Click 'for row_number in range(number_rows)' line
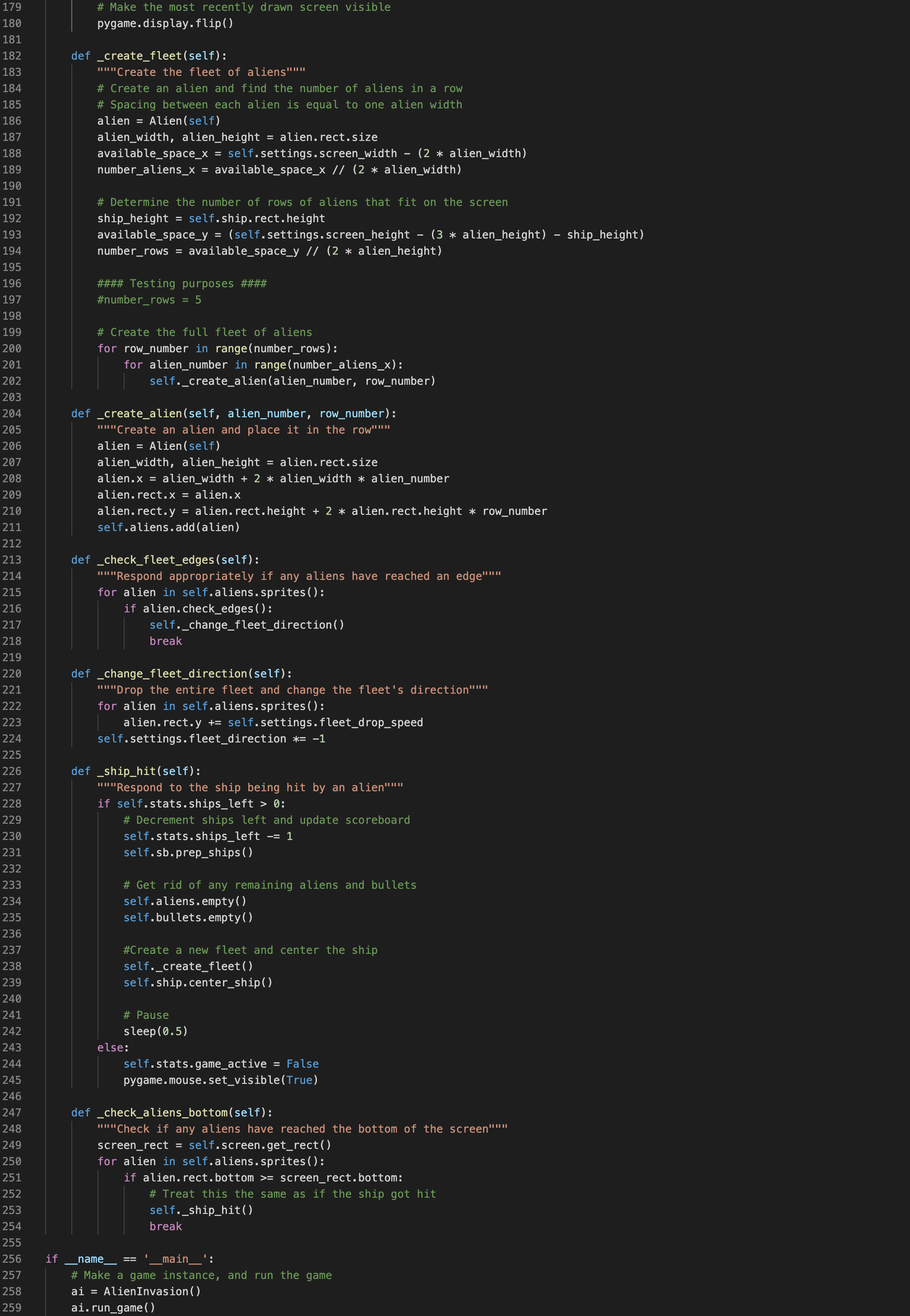Viewport: 910px width, 1316px height. 217,349
